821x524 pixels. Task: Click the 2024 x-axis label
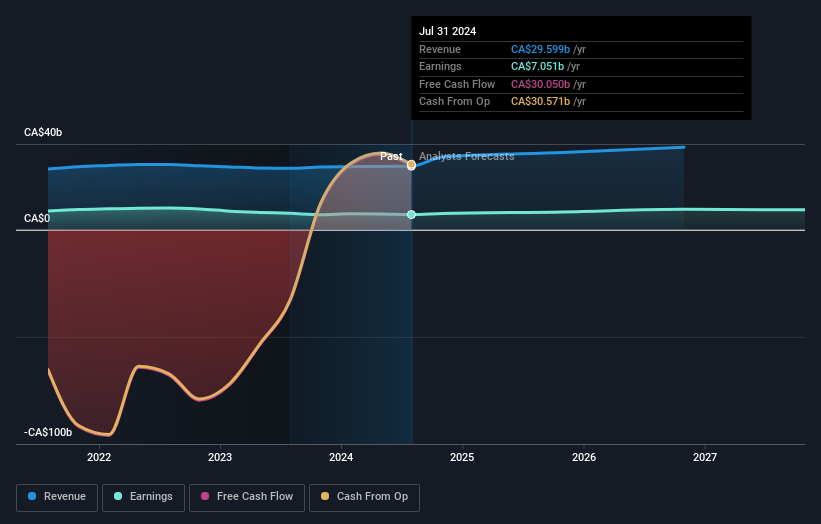[x=341, y=458]
